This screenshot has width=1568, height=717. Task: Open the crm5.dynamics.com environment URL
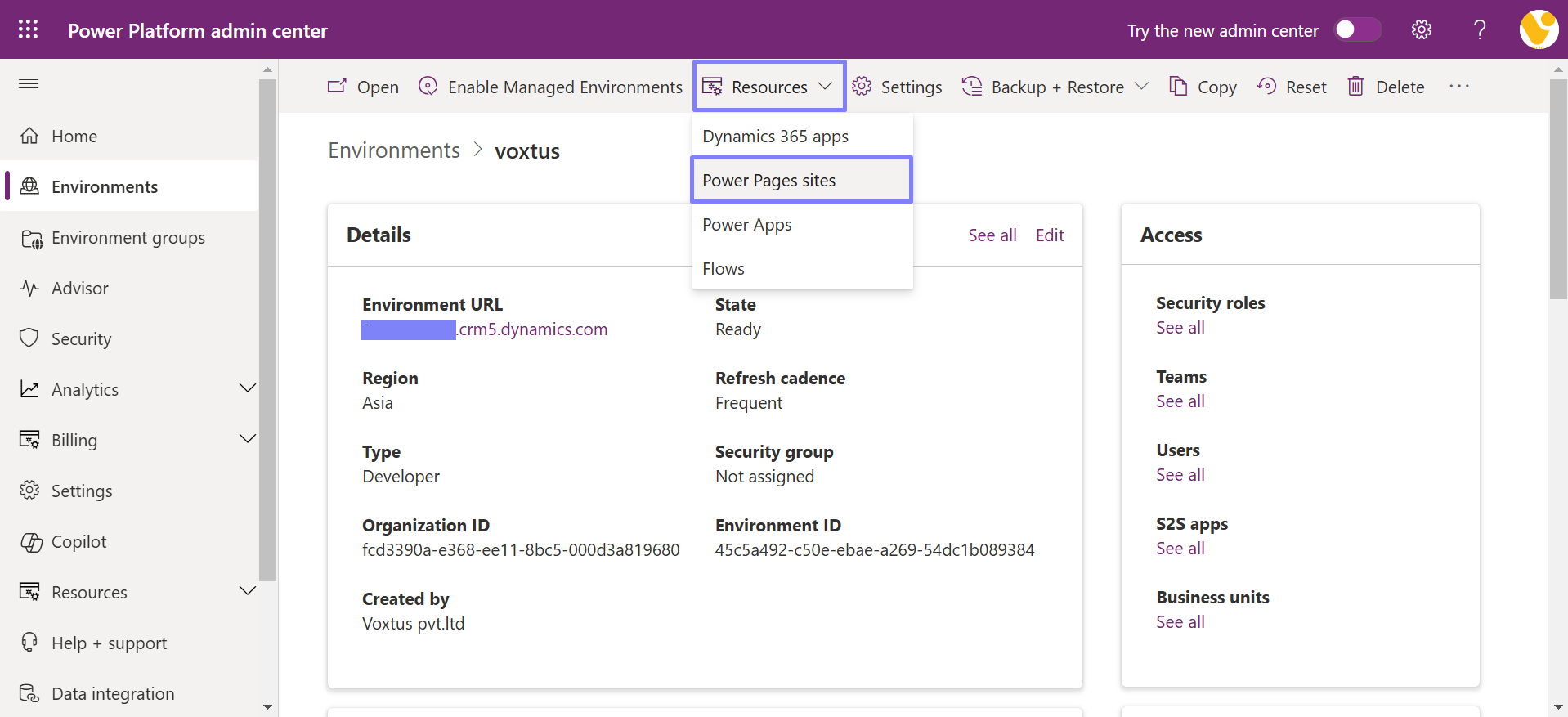click(x=485, y=329)
